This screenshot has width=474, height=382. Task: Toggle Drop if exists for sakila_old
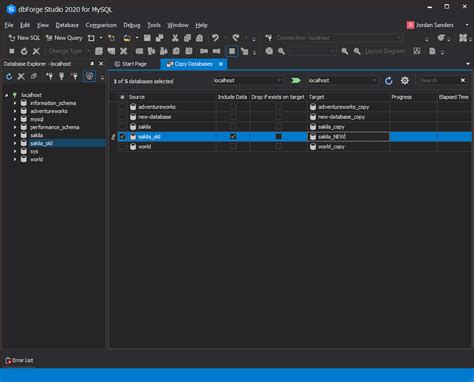pos(279,137)
